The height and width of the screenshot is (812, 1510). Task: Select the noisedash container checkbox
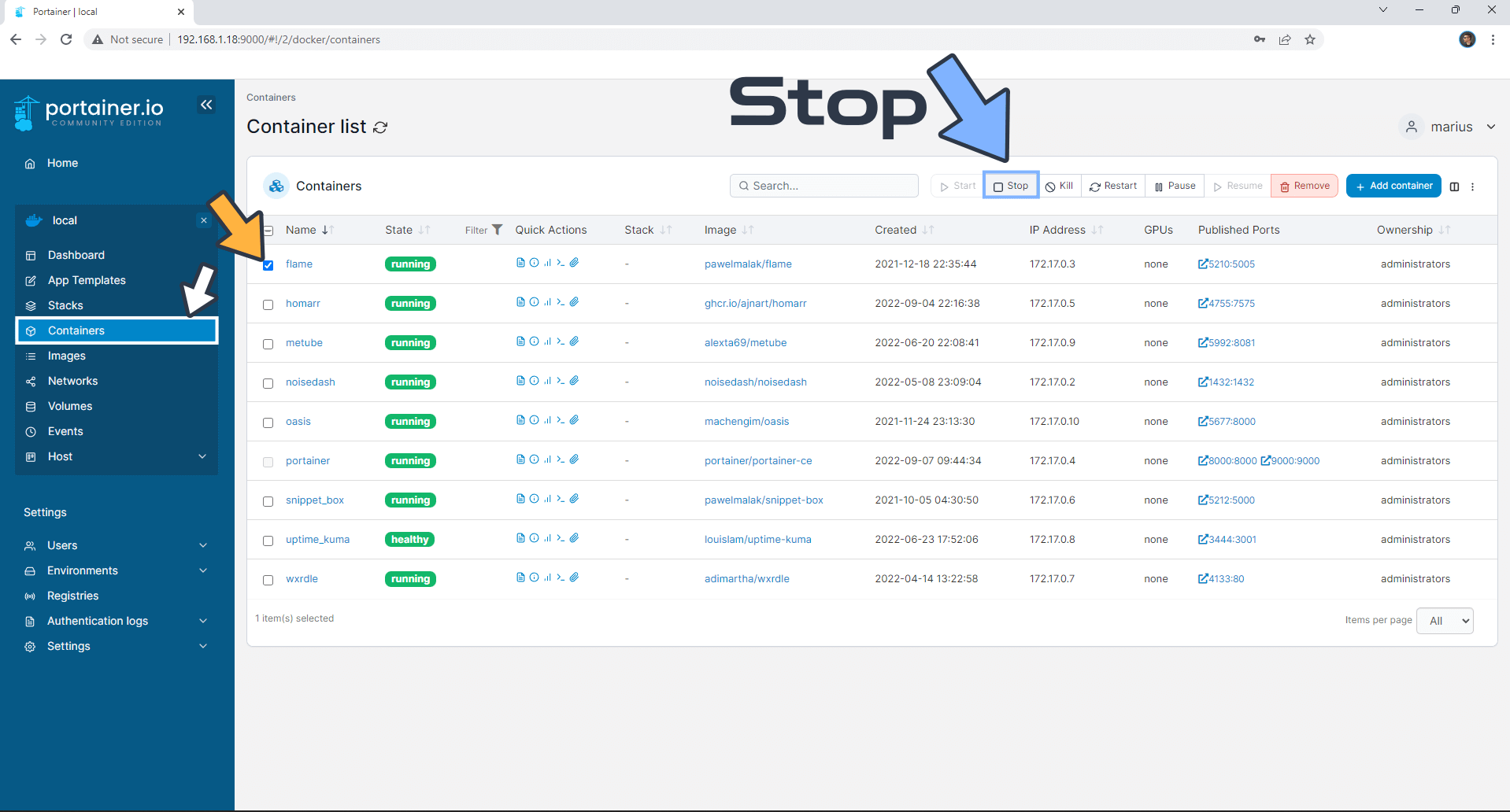click(268, 383)
